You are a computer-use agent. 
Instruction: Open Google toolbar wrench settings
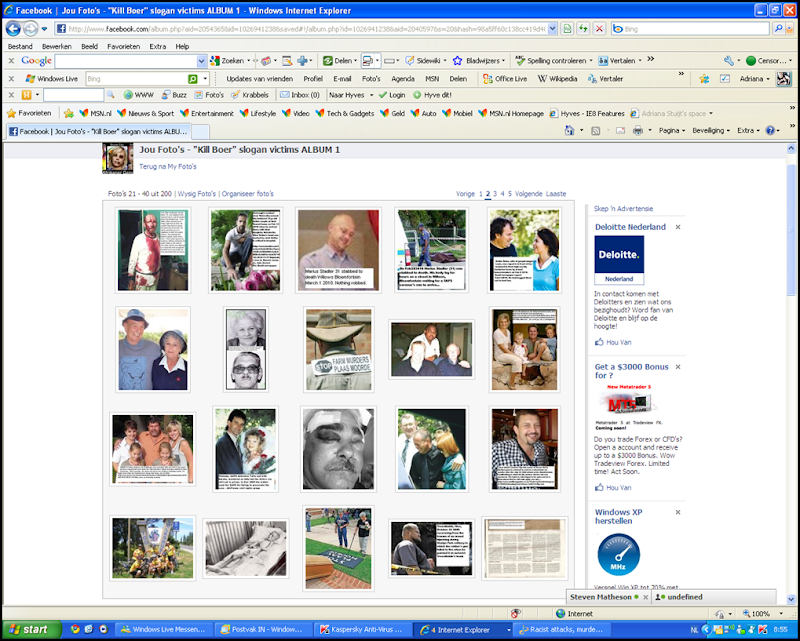click(729, 61)
